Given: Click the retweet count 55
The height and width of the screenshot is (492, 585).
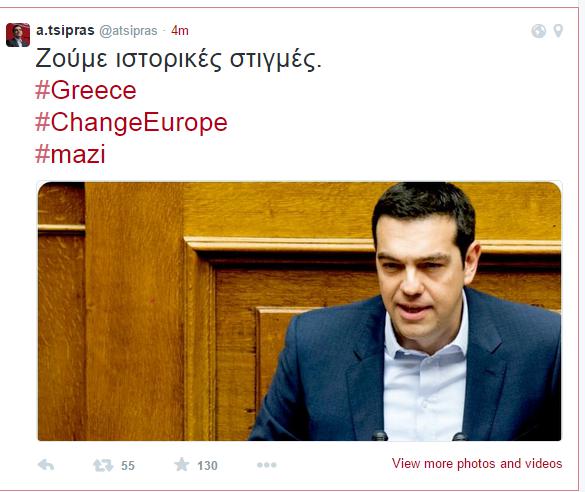Looking at the screenshot, I should point(128,466).
